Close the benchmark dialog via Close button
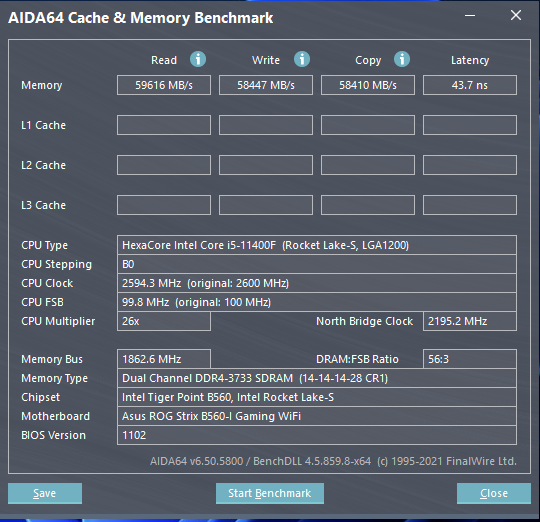The height and width of the screenshot is (522, 540). tap(494, 493)
